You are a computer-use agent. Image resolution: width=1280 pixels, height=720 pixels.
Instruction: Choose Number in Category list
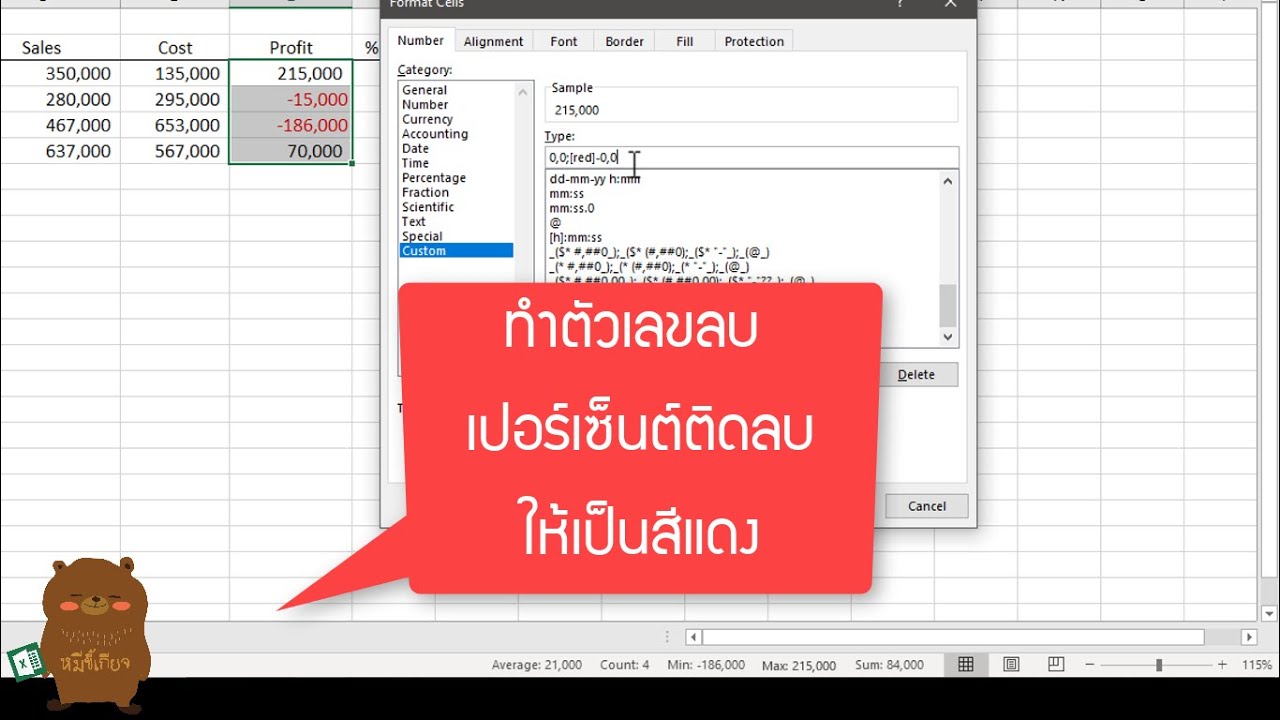tap(425, 104)
